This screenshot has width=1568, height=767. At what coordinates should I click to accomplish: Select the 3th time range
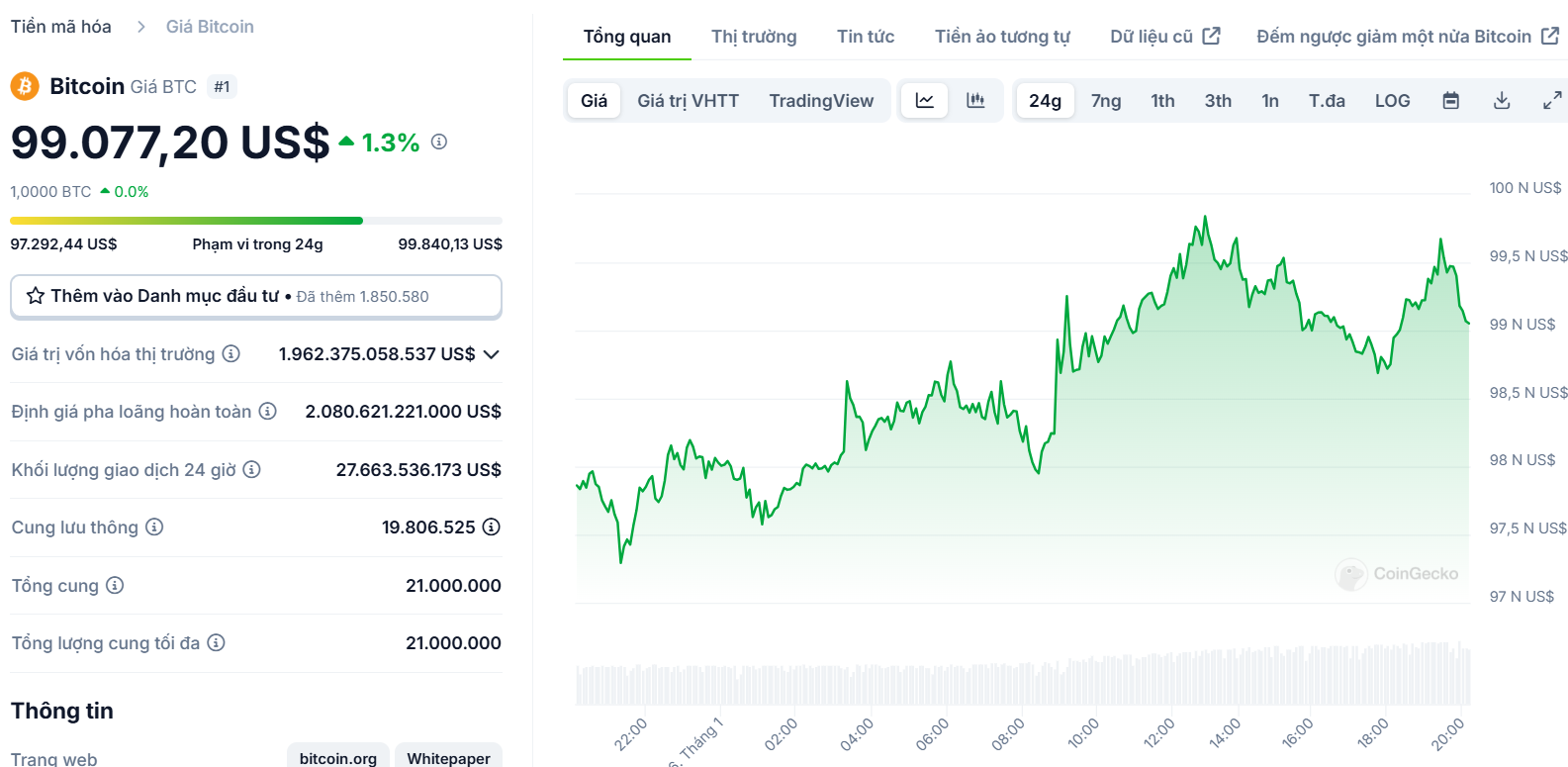tap(1218, 100)
